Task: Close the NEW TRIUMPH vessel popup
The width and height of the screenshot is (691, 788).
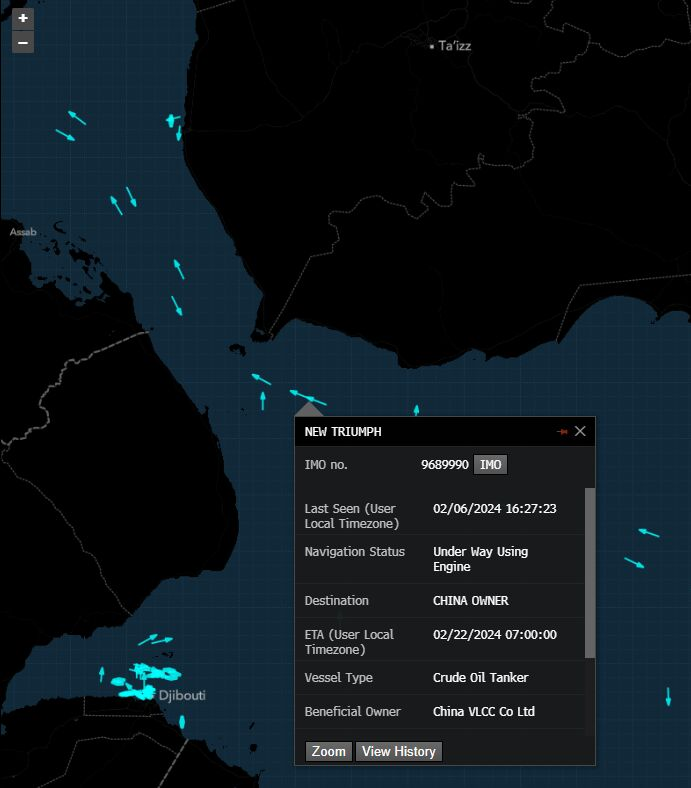Action: click(580, 432)
